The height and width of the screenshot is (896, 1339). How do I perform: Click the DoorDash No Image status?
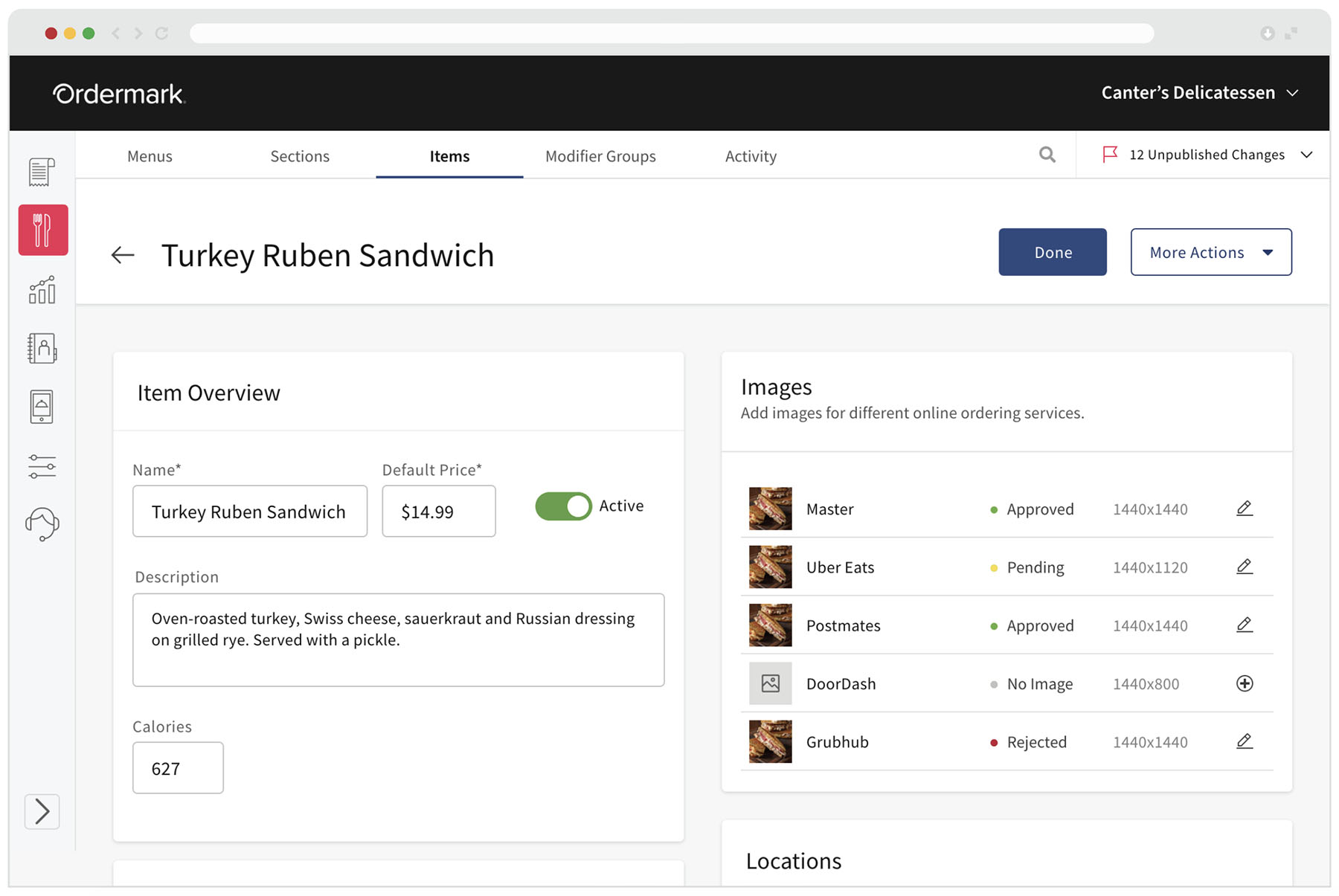1032,684
